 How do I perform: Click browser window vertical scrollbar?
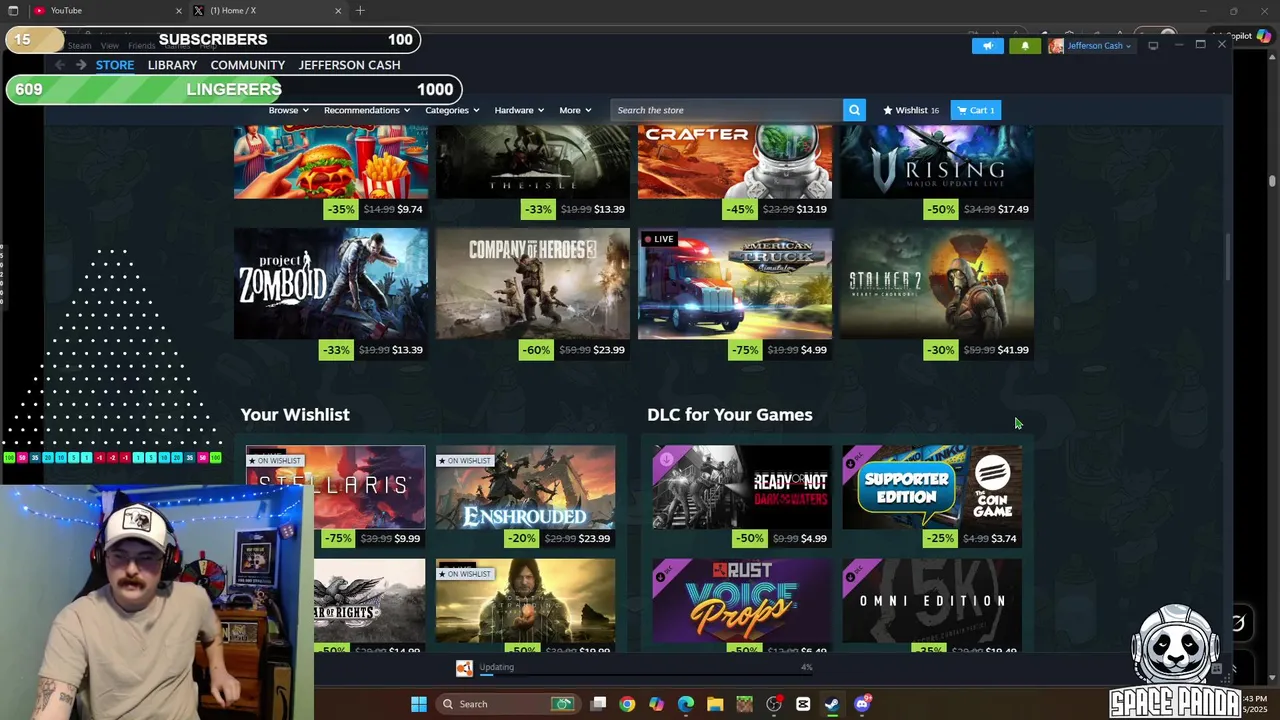[x=1272, y=180]
